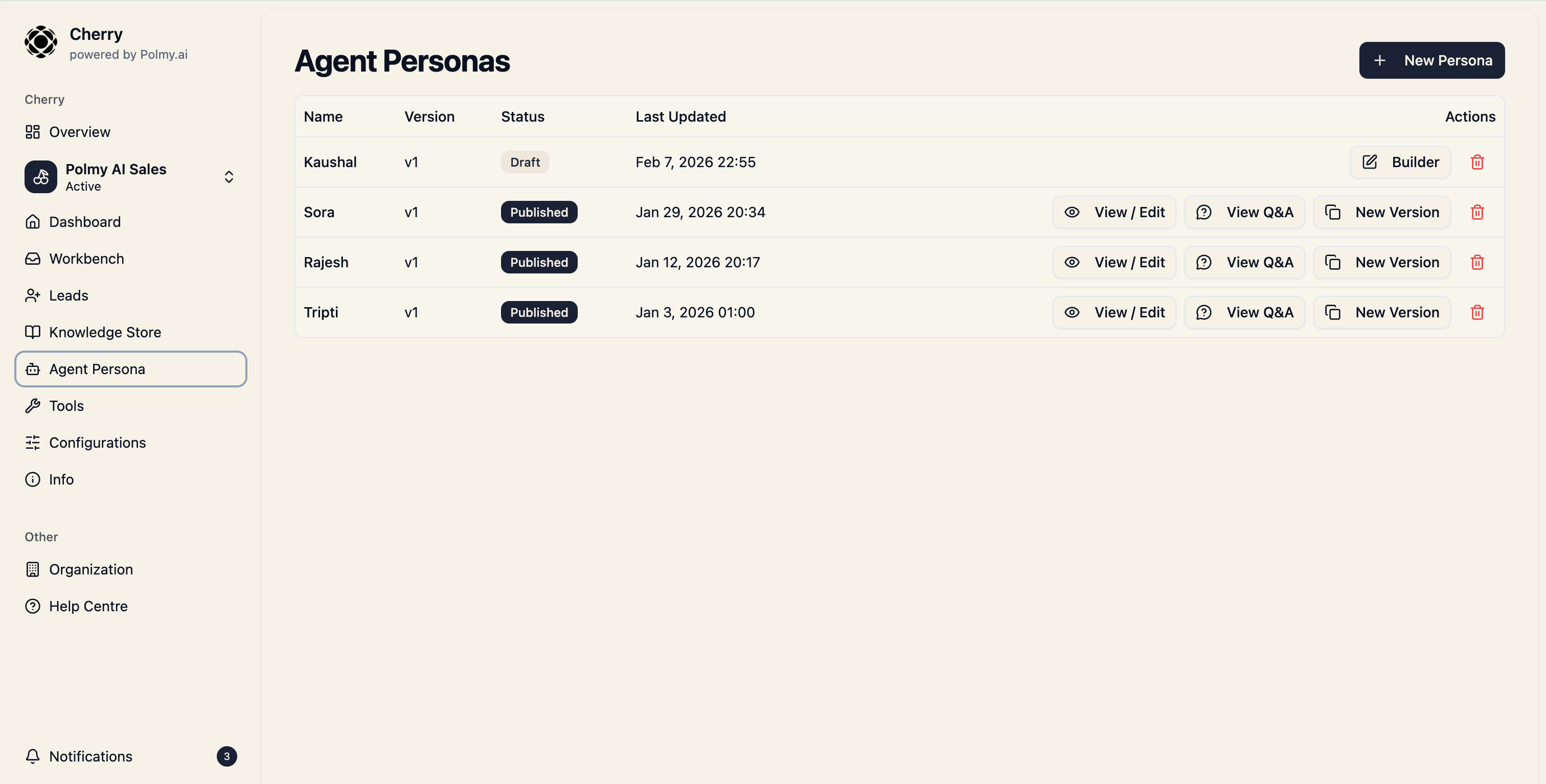This screenshot has width=1546, height=784.
Task: Open View / Edit for Rajesh
Action: pos(1114,262)
